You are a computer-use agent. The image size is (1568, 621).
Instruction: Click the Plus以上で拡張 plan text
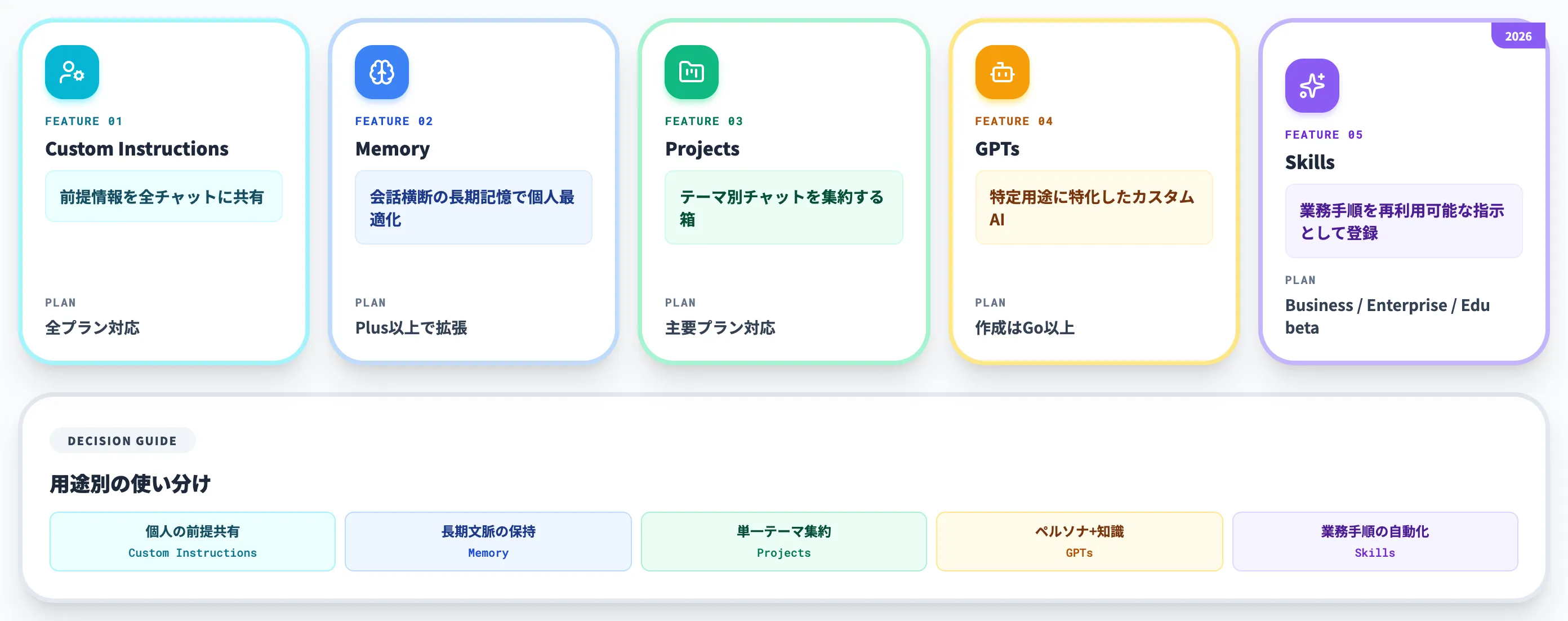click(x=411, y=327)
